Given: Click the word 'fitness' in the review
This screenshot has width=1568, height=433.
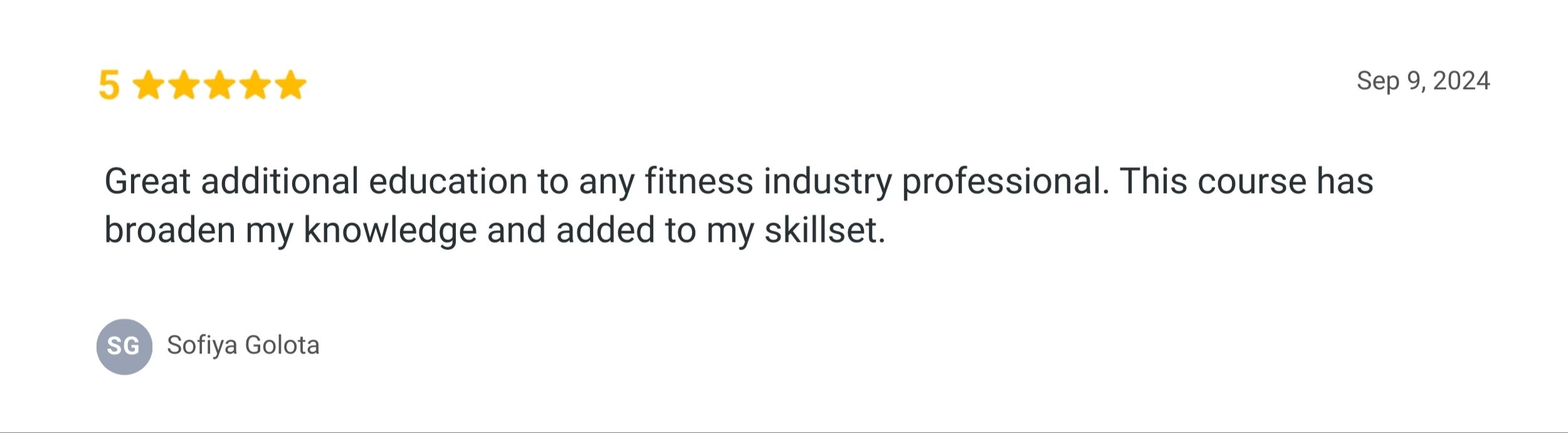Looking at the screenshot, I should pos(699,182).
